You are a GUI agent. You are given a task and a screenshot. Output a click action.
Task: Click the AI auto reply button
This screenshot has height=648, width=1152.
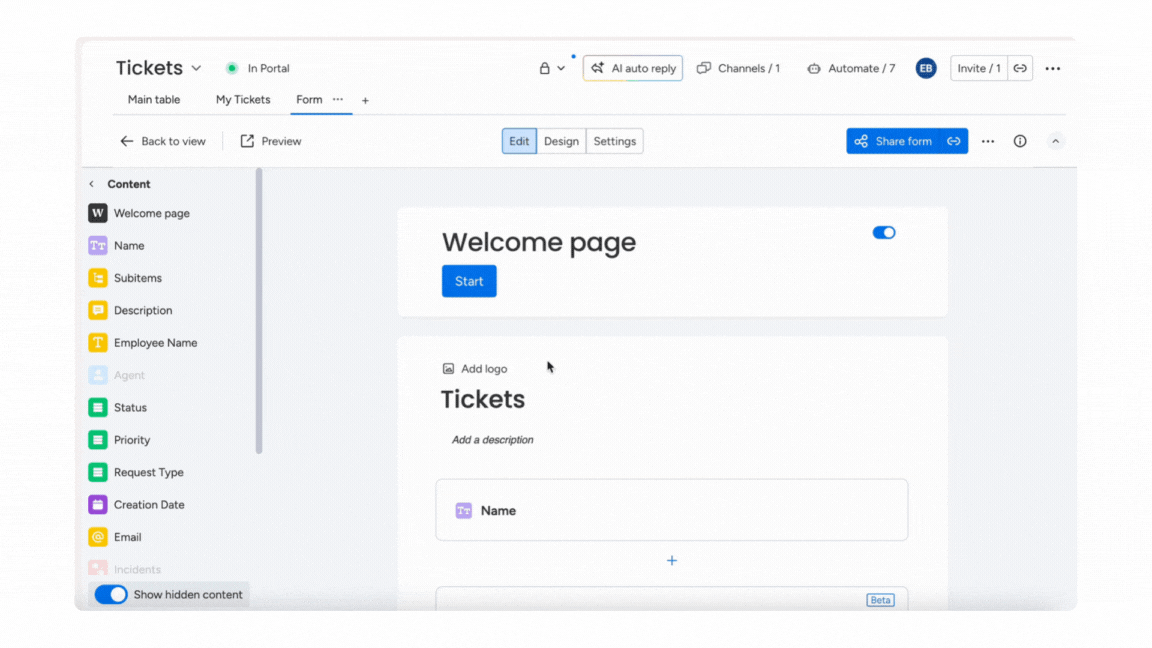[x=633, y=68]
